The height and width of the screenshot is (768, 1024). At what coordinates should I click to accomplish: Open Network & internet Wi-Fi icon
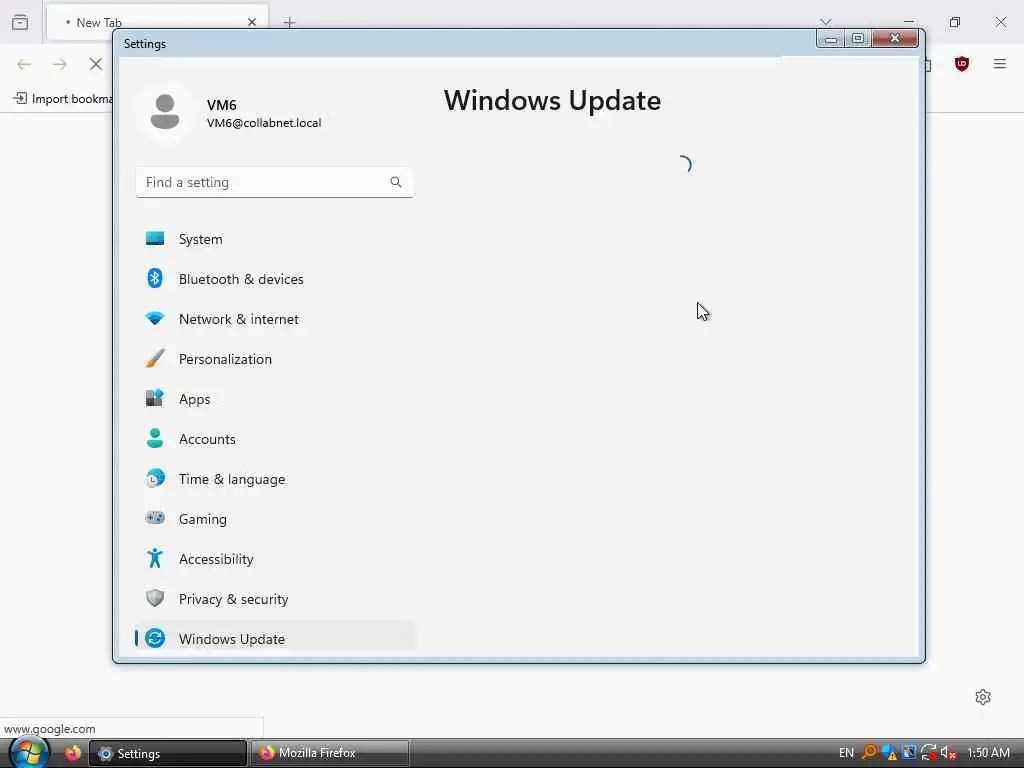pos(155,319)
